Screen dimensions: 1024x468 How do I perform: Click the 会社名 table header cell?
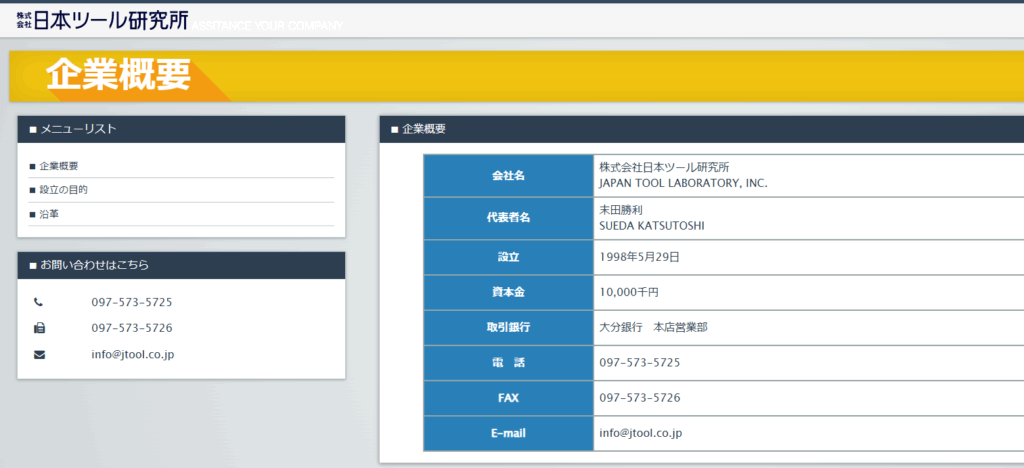coord(508,176)
